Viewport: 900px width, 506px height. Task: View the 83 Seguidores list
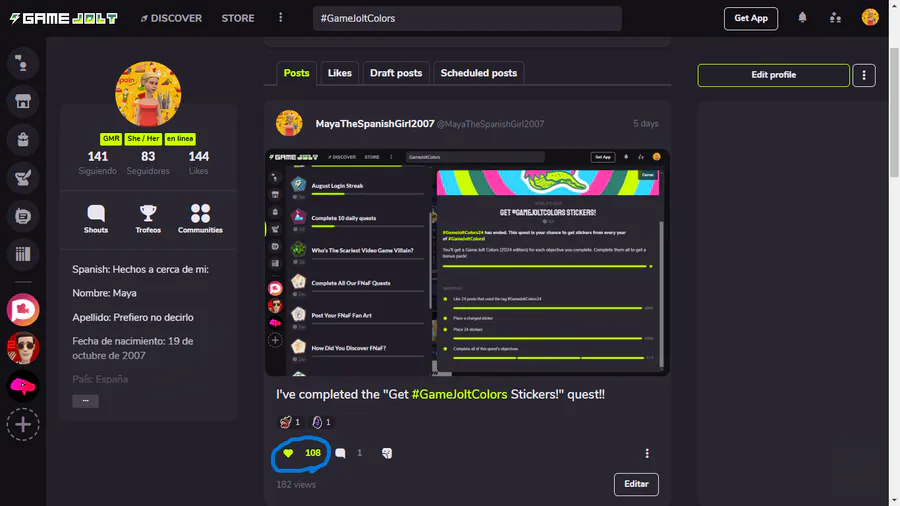[x=148, y=163]
